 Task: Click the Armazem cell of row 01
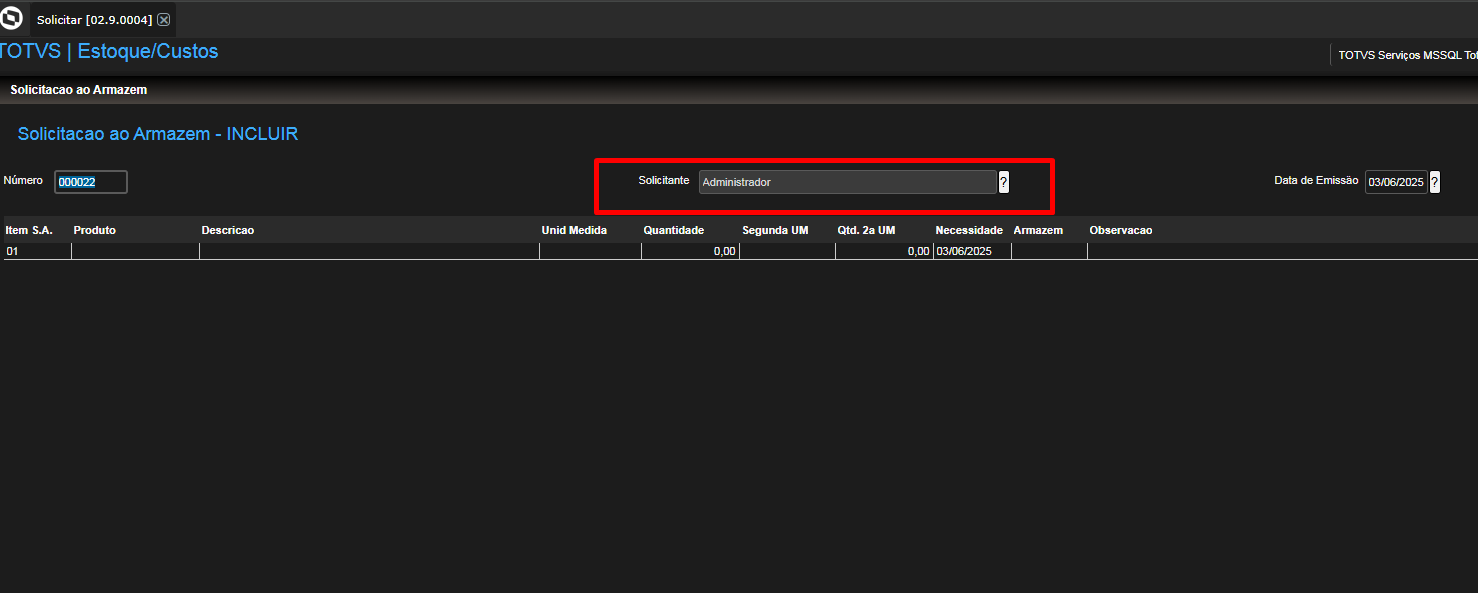pos(1049,251)
